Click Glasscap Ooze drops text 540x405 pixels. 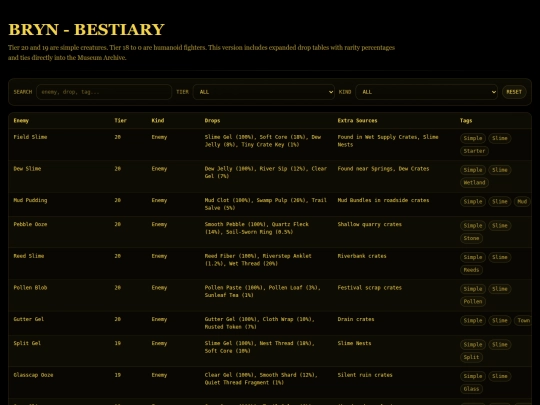coord(261,379)
